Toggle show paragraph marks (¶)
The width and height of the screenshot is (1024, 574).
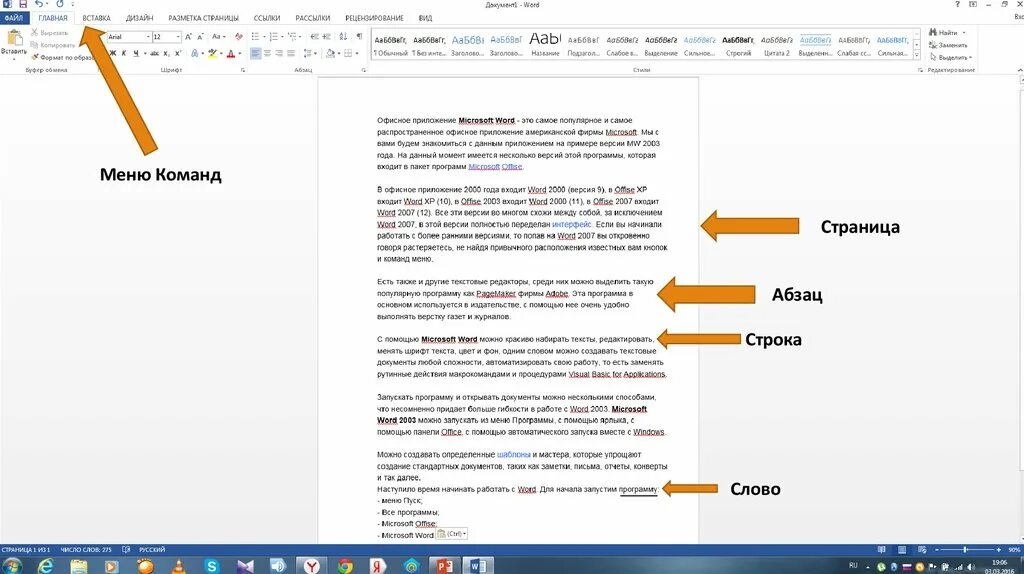click(359, 37)
